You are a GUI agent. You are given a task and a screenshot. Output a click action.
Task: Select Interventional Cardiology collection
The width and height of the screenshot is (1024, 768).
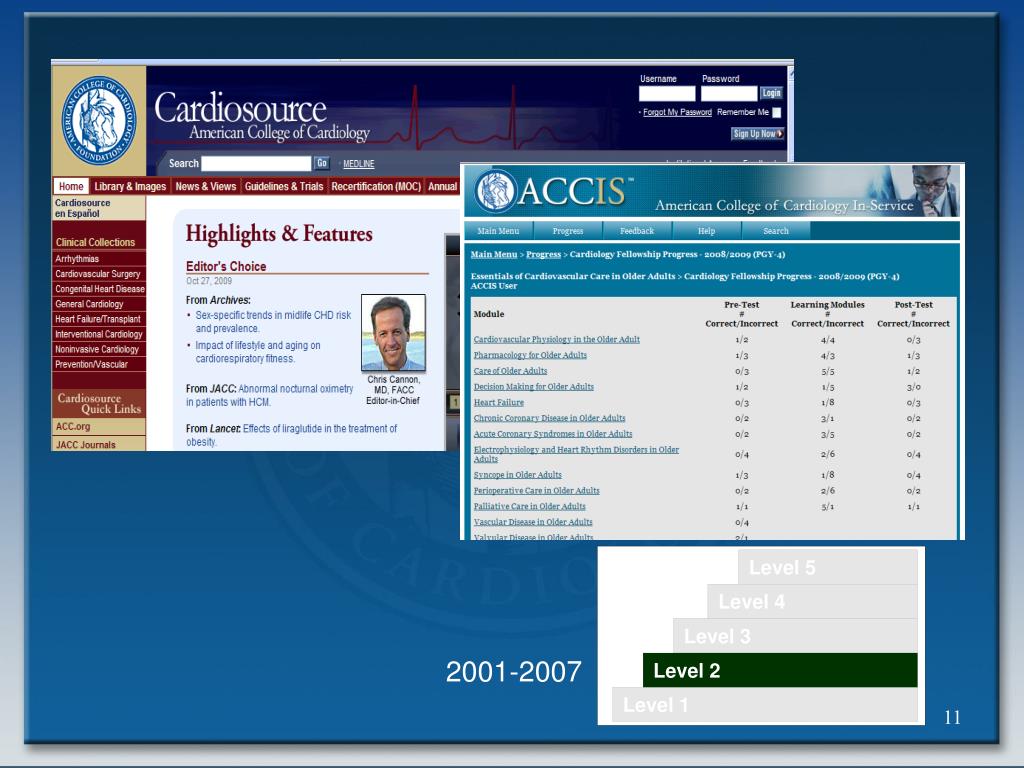[99, 334]
